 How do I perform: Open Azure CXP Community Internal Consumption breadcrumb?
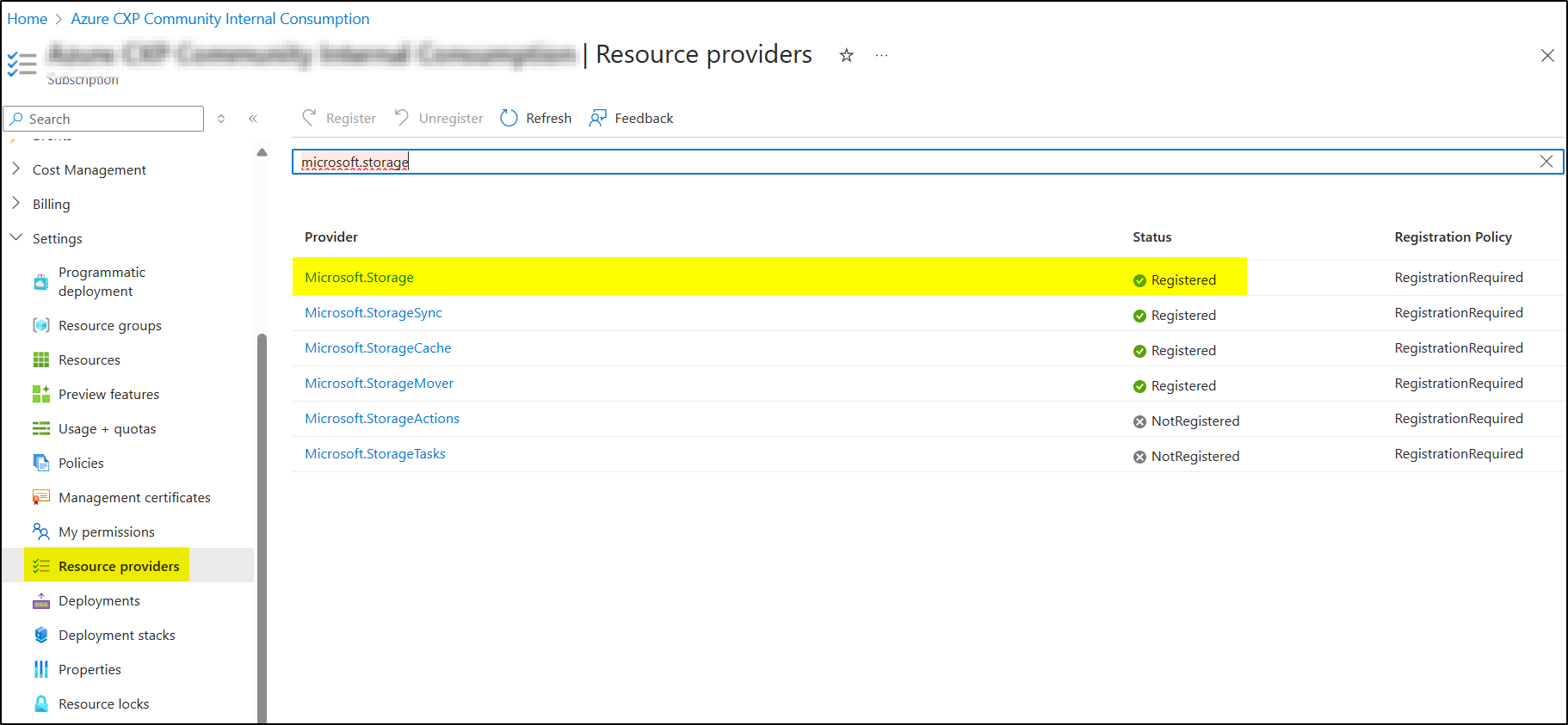coord(219,19)
